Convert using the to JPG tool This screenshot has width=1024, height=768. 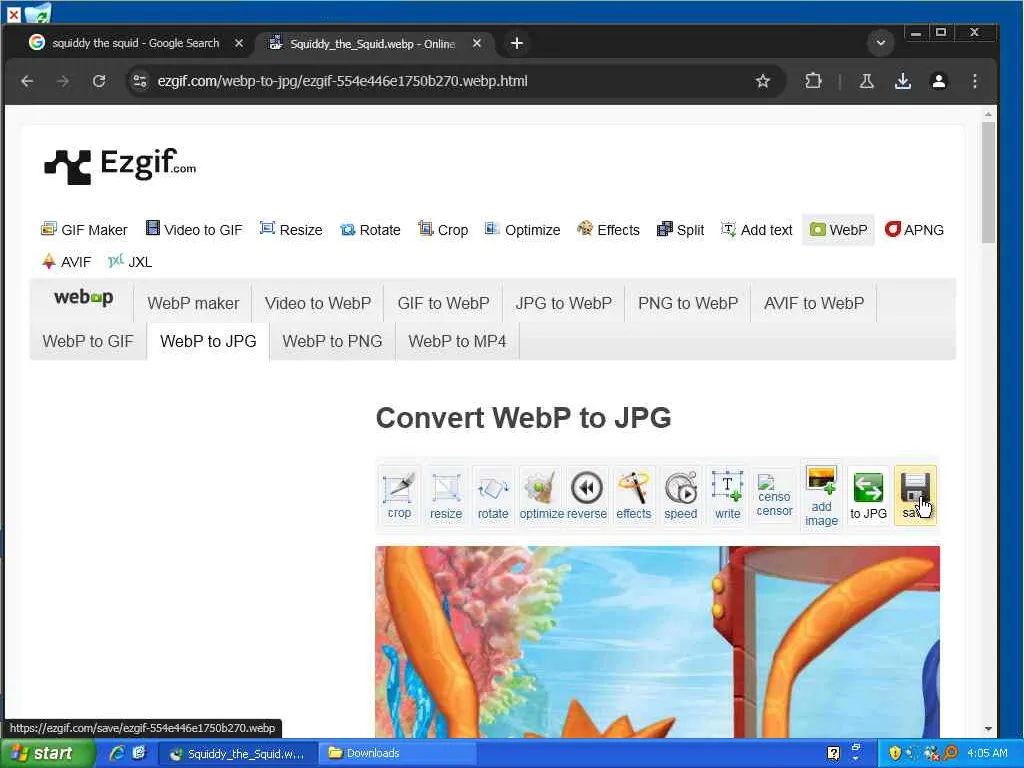[869, 494]
